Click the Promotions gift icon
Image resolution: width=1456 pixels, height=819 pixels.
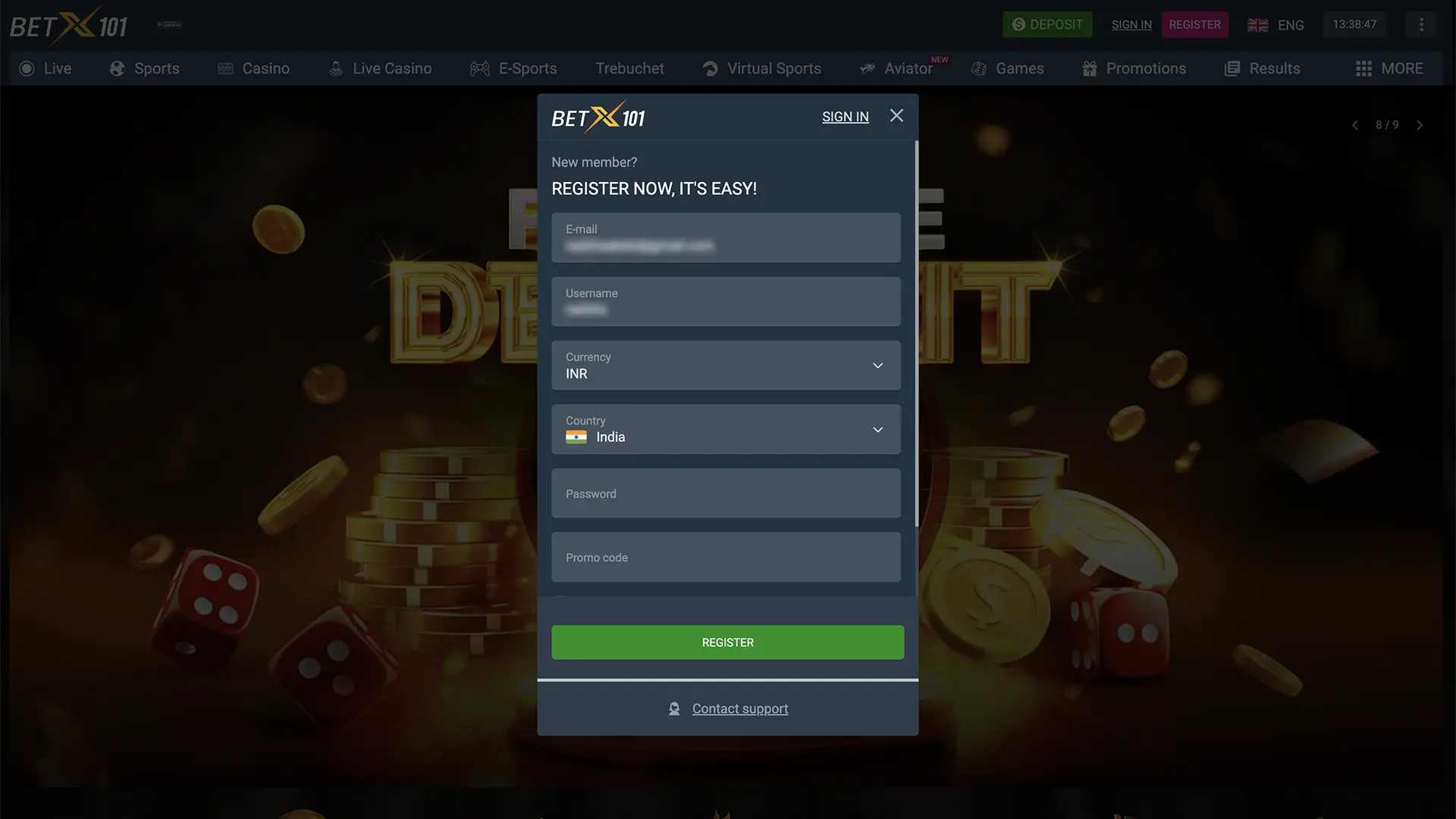coord(1089,68)
